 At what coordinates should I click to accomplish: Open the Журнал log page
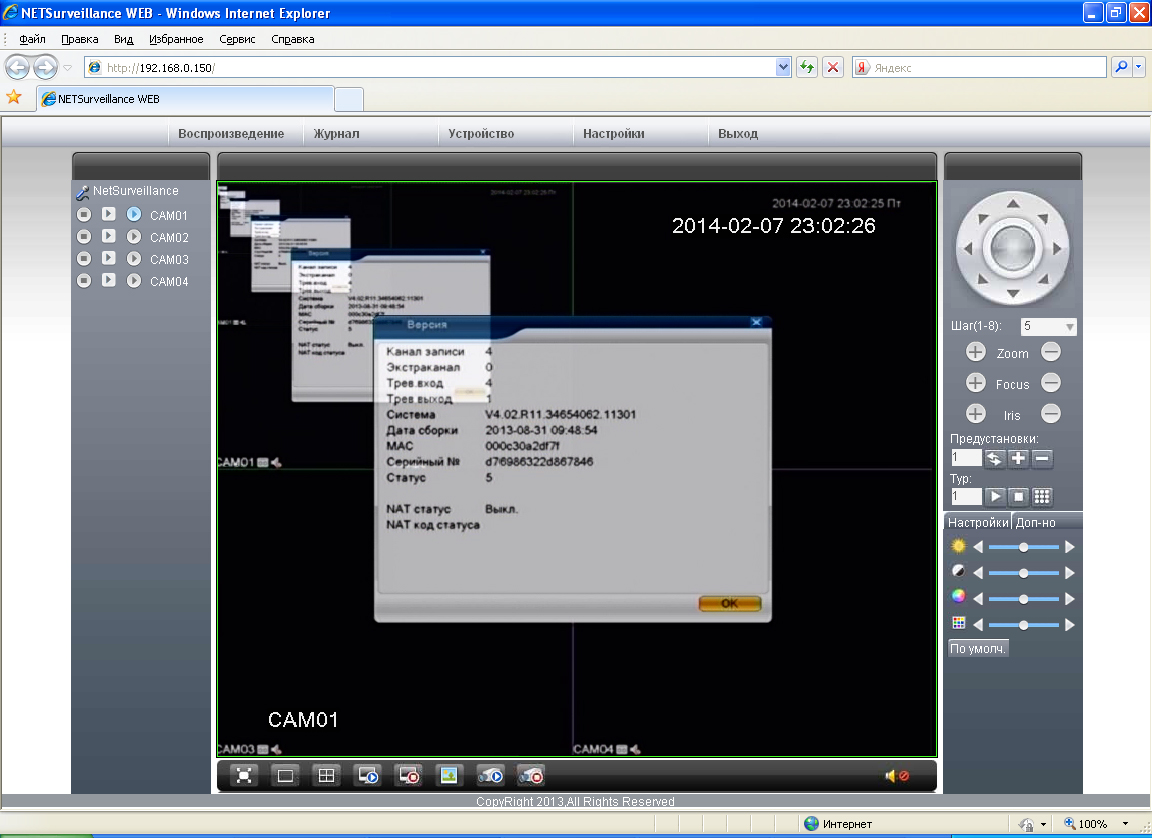[336, 134]
